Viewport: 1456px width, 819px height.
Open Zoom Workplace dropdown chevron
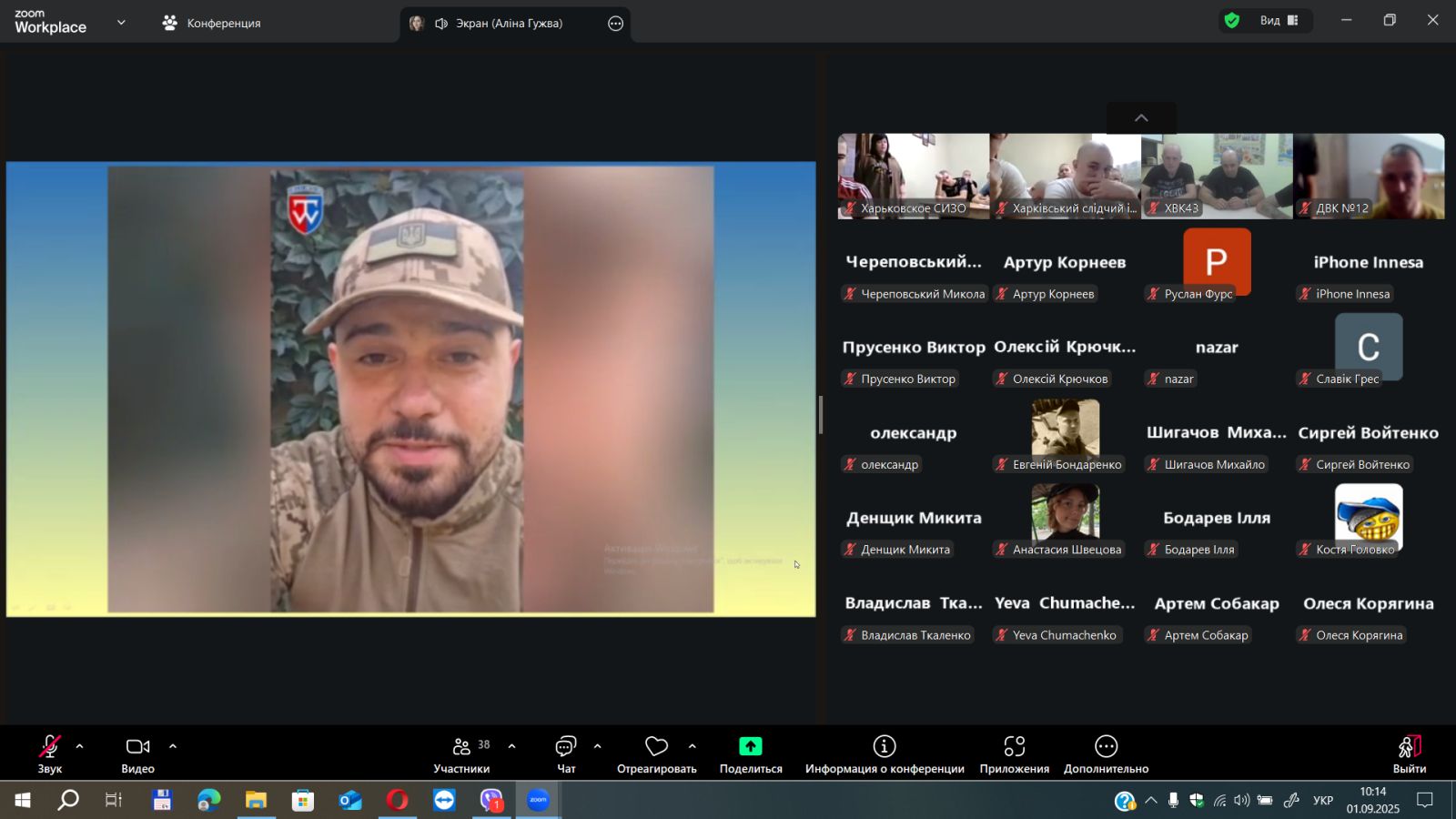[121, 23]
